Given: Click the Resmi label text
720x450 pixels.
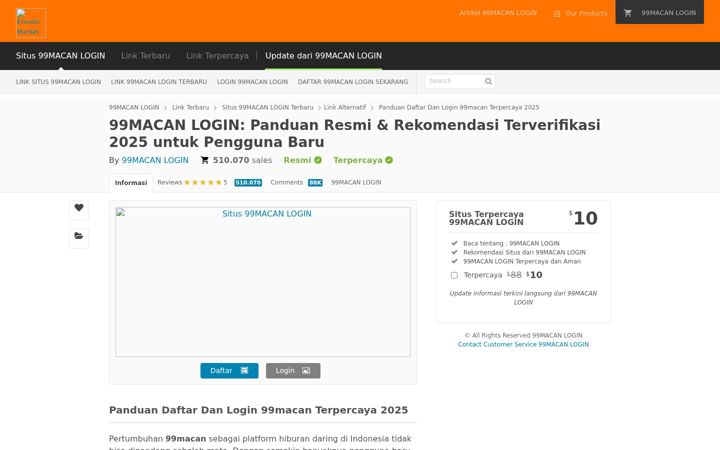Looking at the screenshot, I should click(297, 160).
